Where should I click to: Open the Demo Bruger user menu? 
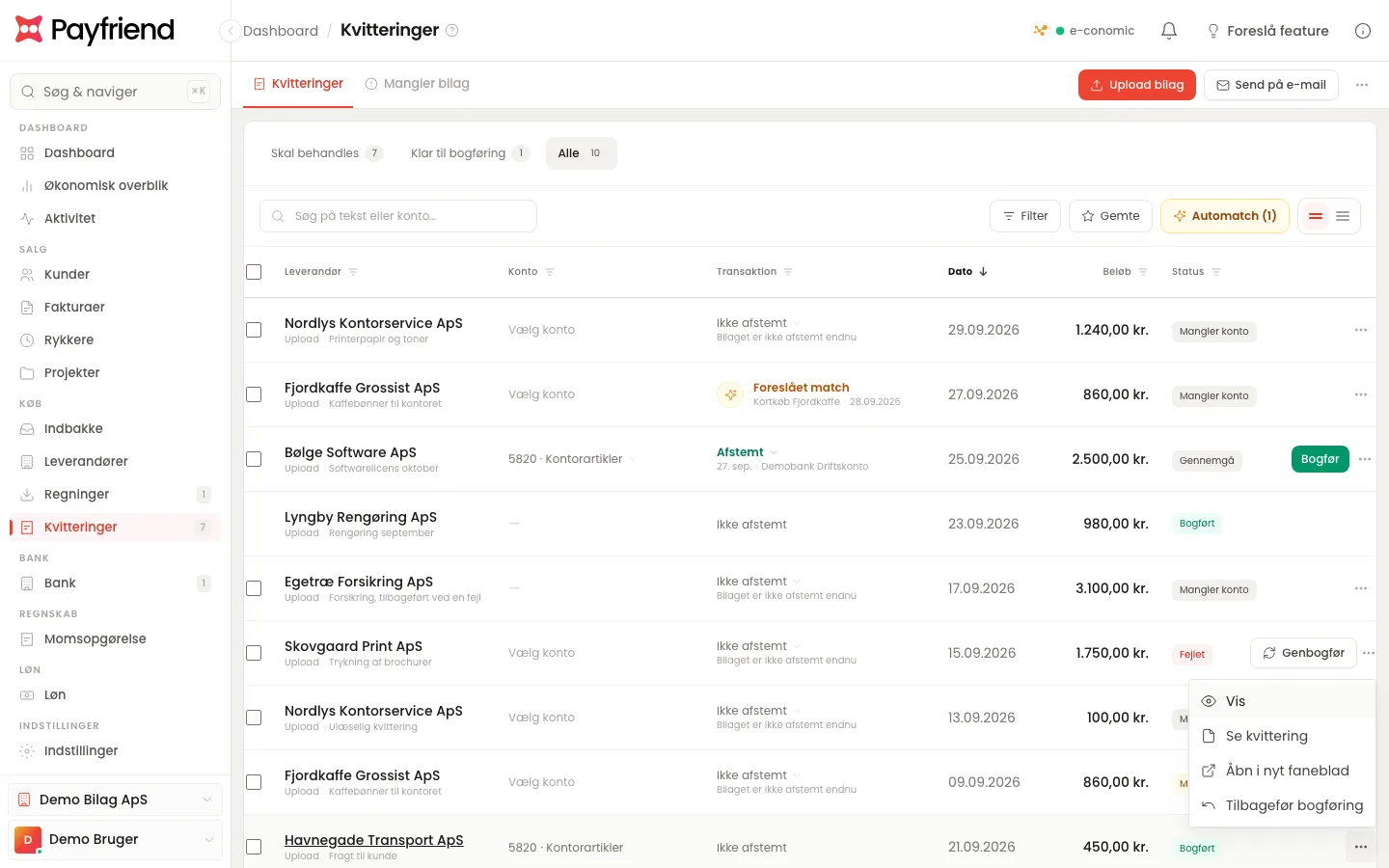[x=116, y=840]
